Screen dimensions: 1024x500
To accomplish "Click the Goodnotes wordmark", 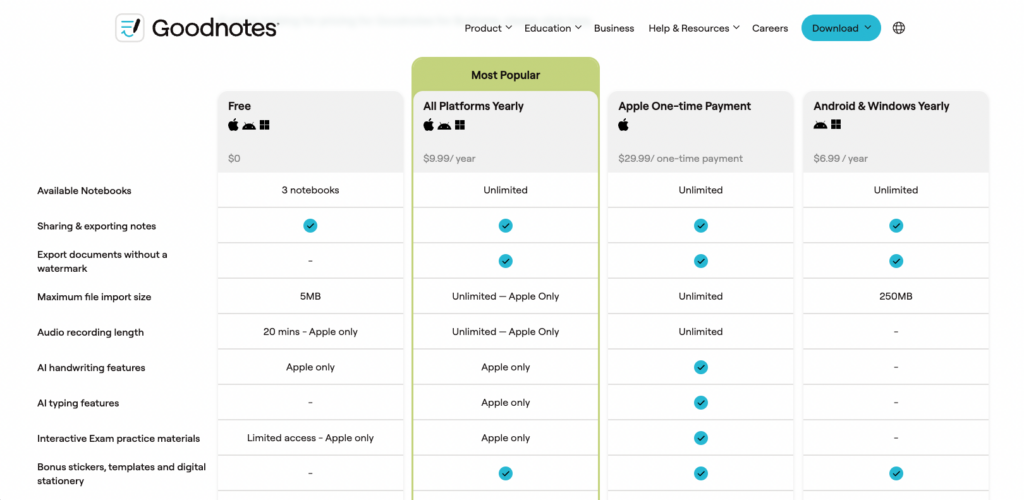I will tap(216, 28).
